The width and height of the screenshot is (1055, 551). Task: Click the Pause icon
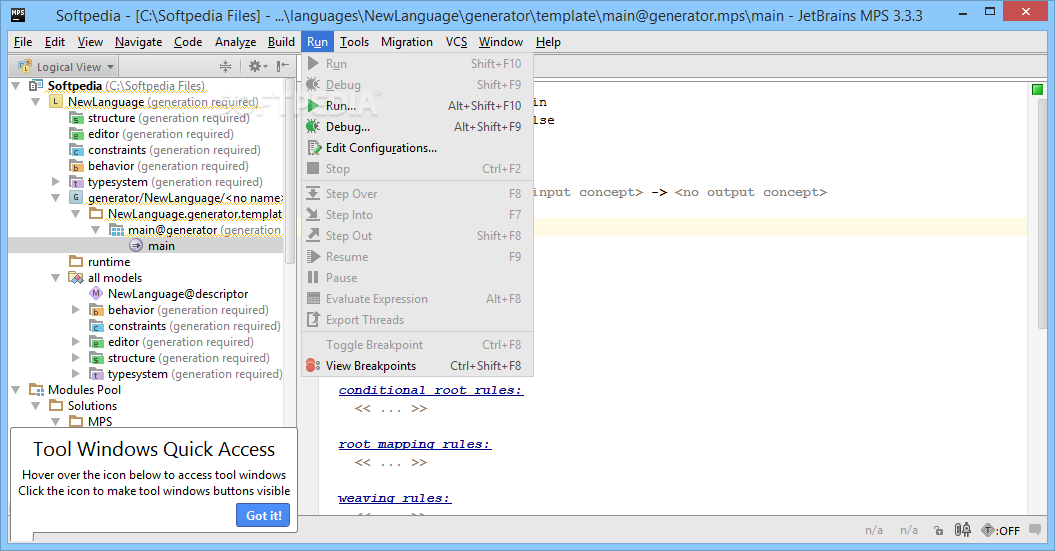click(313, 277)
